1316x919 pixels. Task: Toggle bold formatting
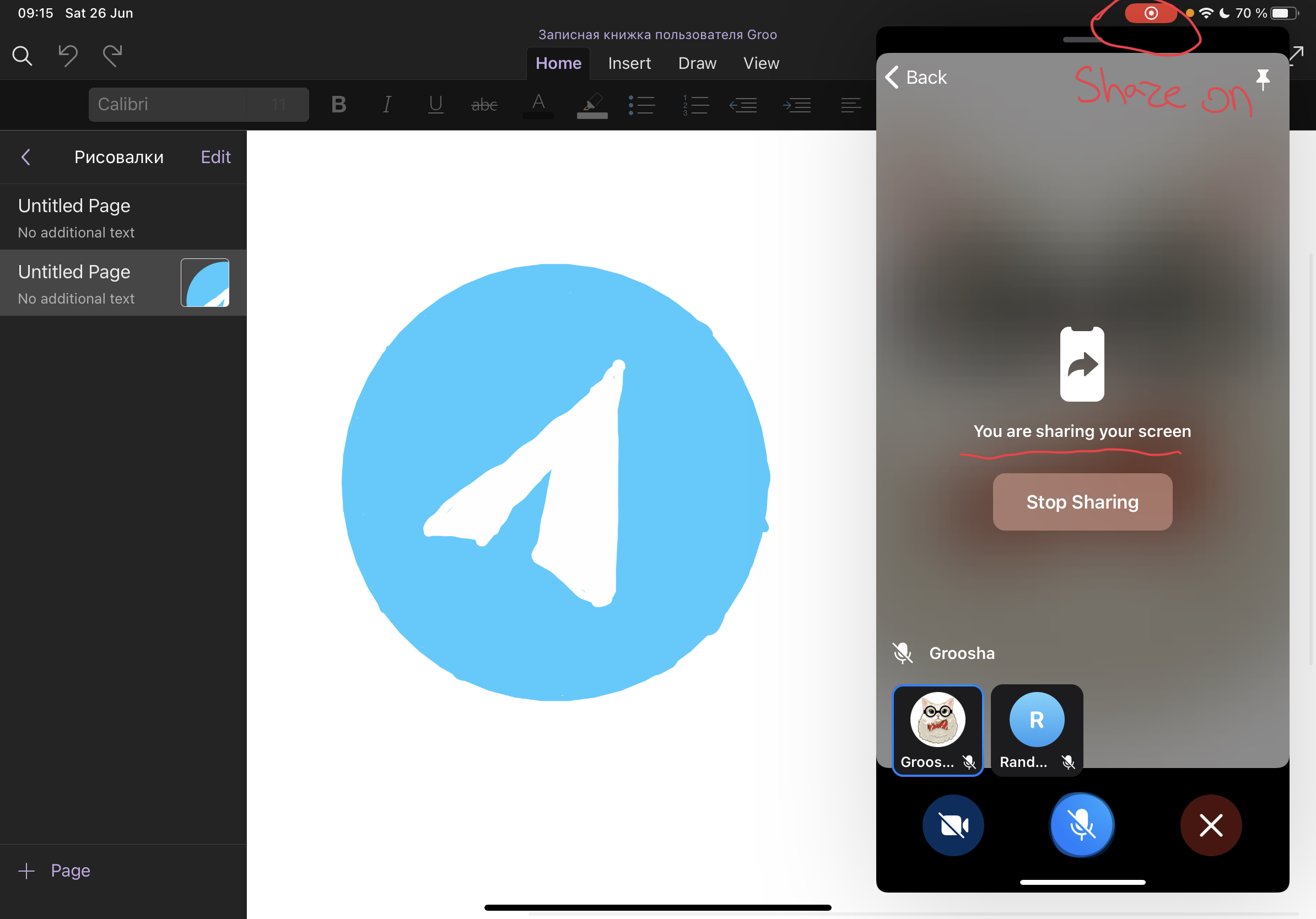point(339,105)
